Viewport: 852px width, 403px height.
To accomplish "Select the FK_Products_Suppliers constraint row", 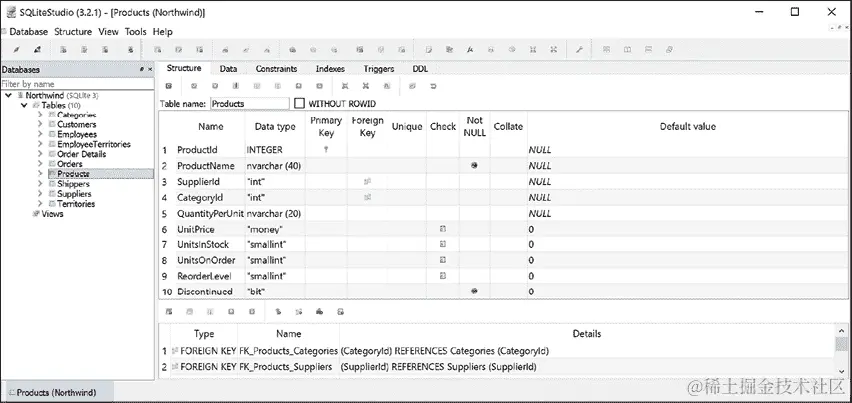I will [498, 367].
